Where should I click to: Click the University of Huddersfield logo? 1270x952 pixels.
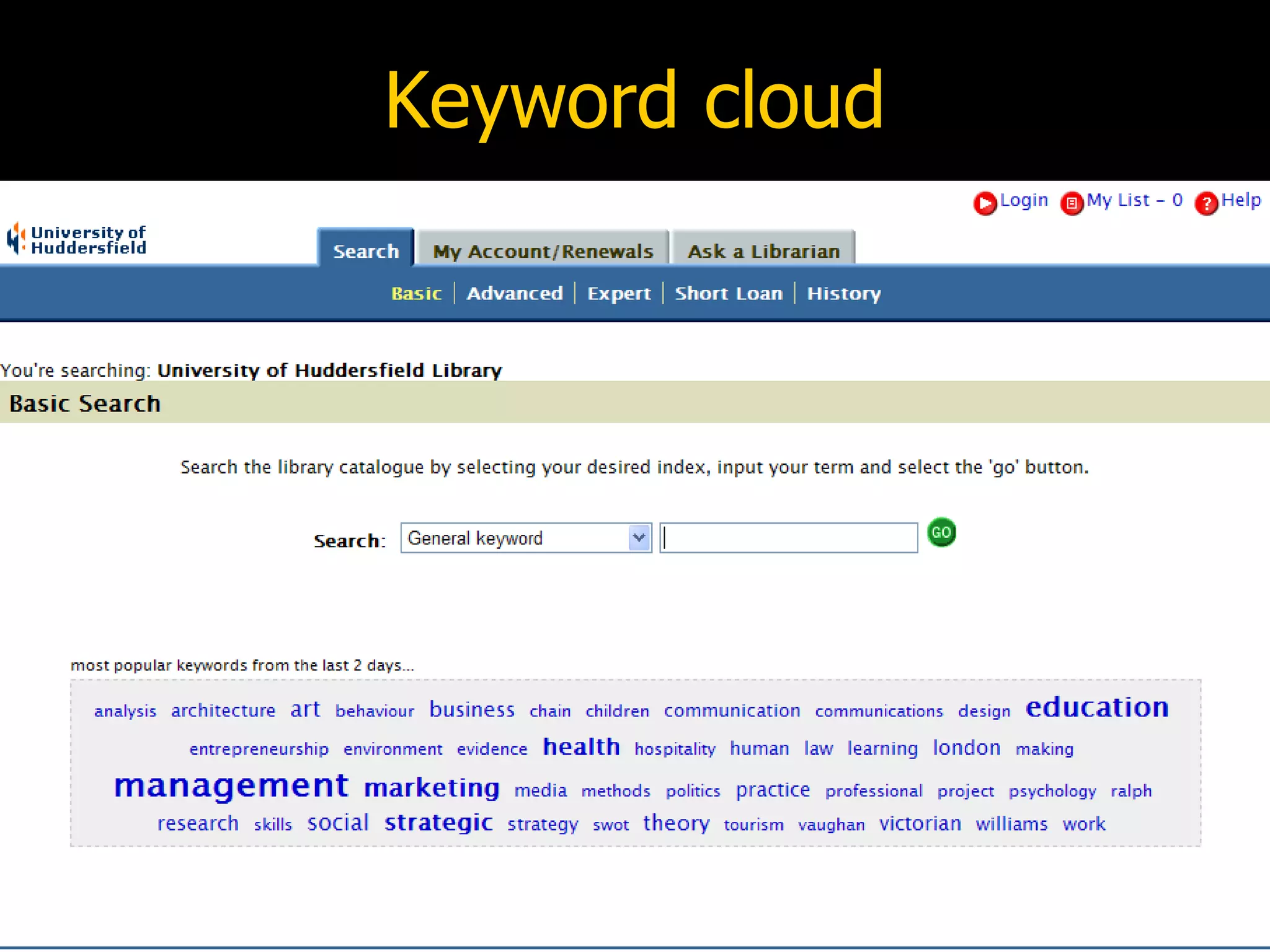[x=77, y=240]
